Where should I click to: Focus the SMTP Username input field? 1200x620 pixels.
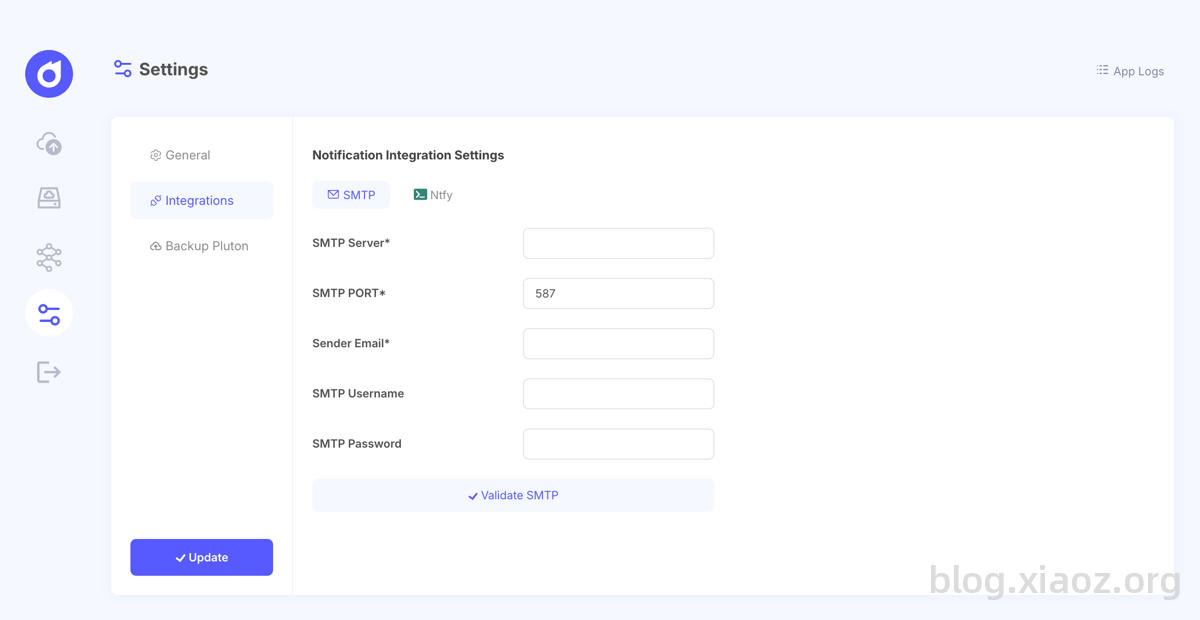click(x=618, y=393)
